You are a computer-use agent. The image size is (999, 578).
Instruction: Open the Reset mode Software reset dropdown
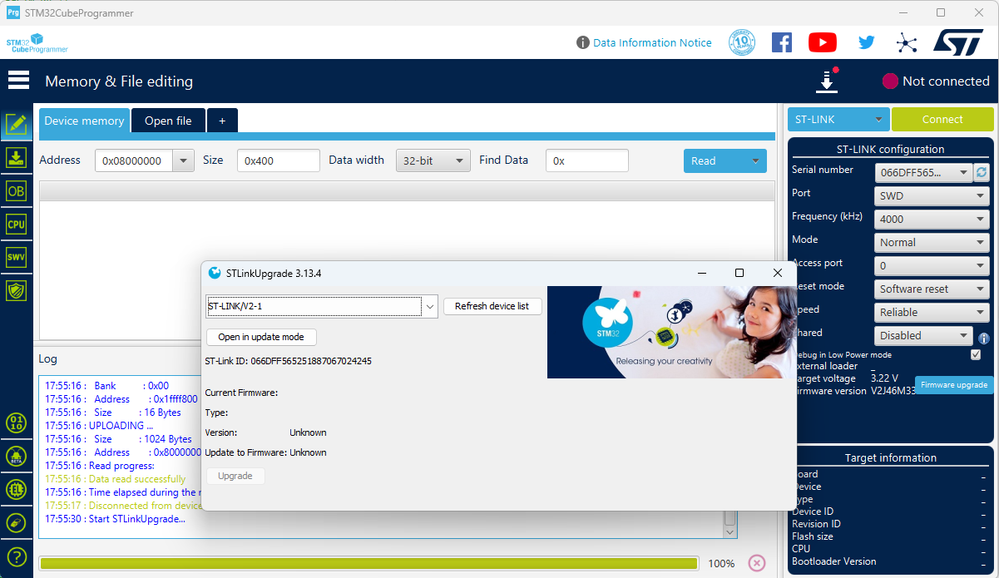pyautogui.click(x=931, y=289)
